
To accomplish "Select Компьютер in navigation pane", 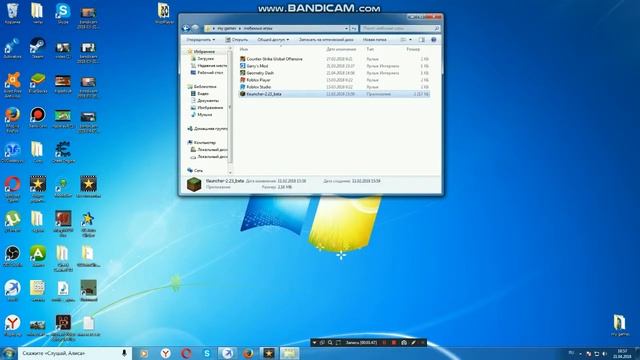I will [204, 142].
